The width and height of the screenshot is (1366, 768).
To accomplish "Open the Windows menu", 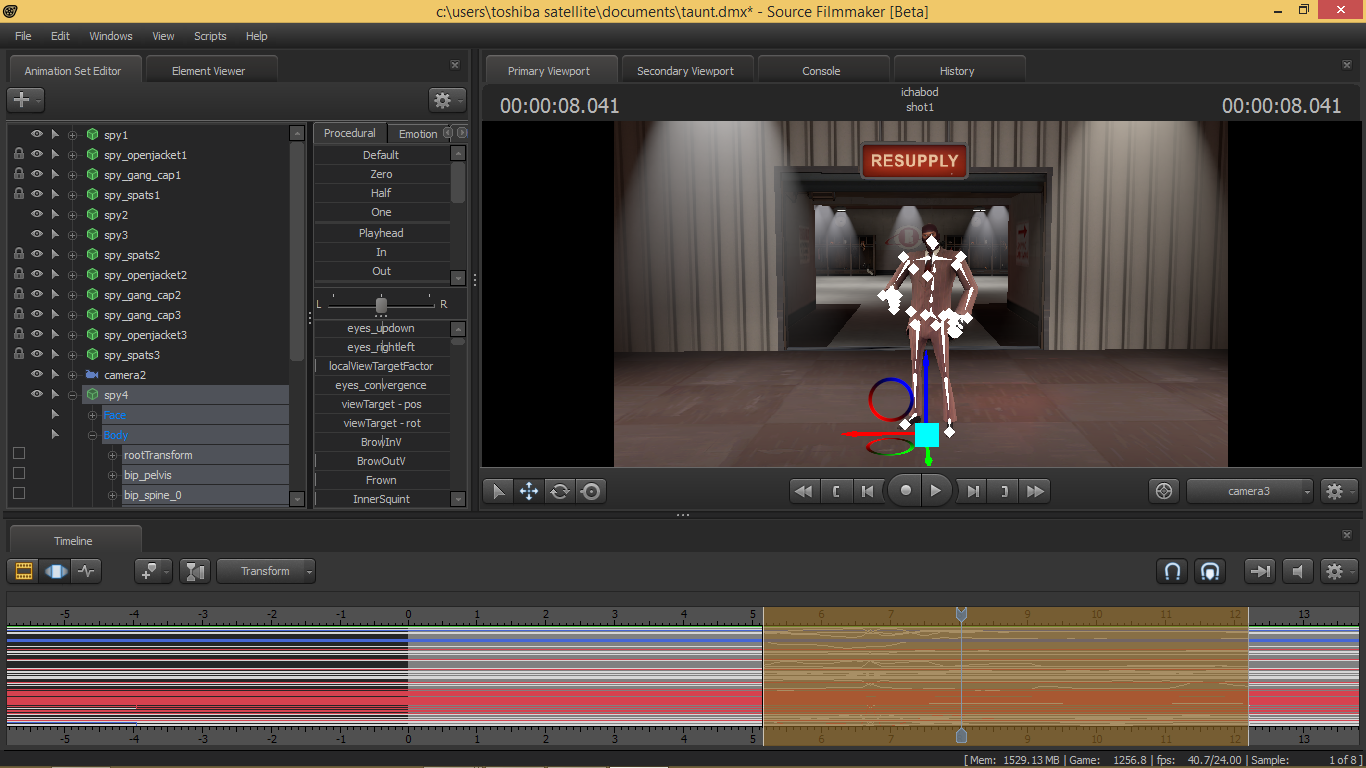I will click(111, 36).
